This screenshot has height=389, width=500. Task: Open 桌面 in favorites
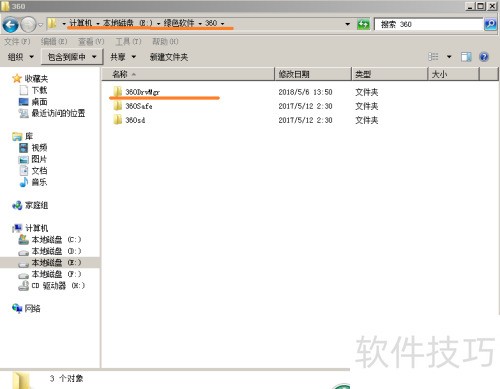[x=39, y=102]
